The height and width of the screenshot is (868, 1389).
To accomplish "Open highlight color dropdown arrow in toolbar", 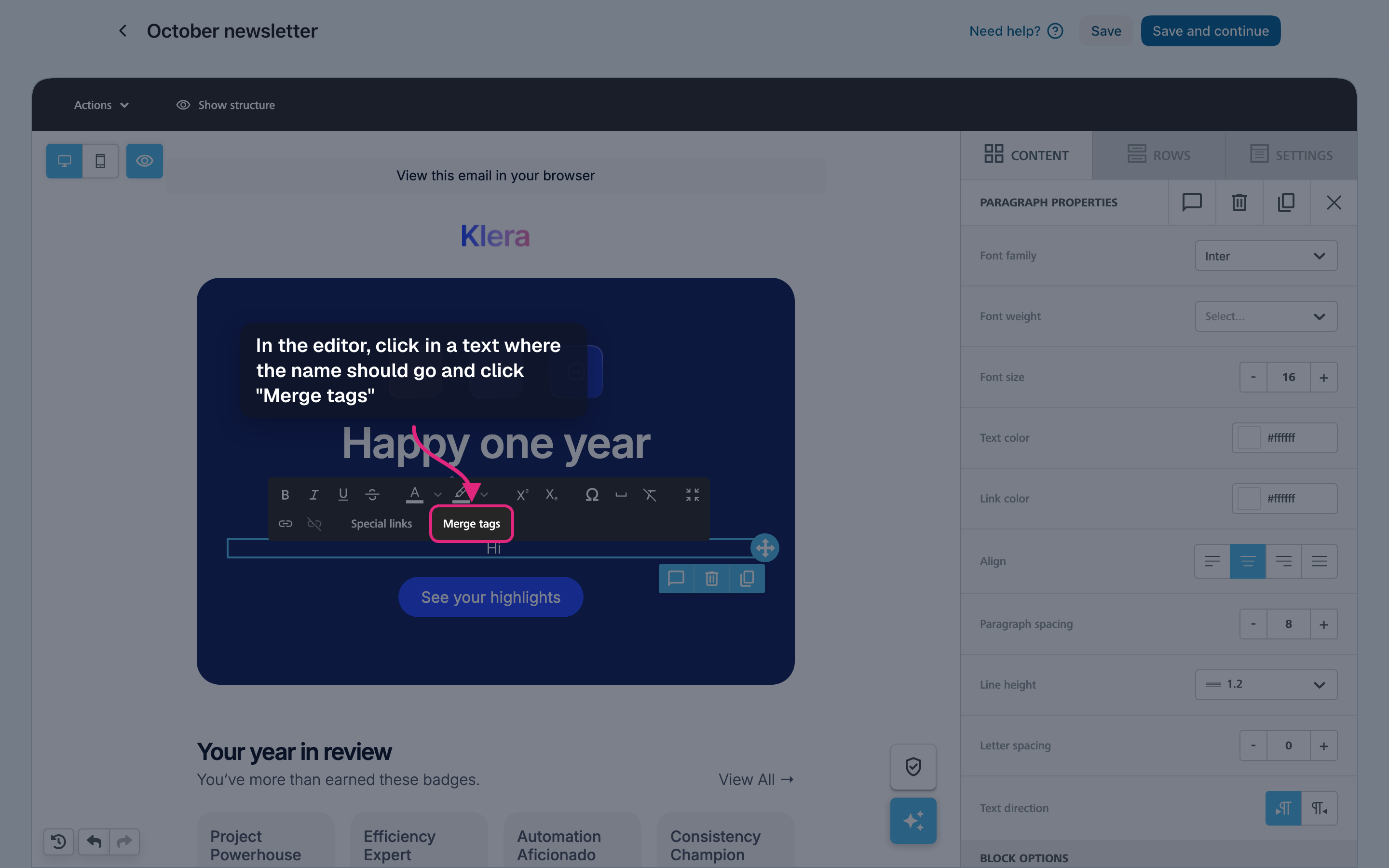I will click(x=484, y=494).
